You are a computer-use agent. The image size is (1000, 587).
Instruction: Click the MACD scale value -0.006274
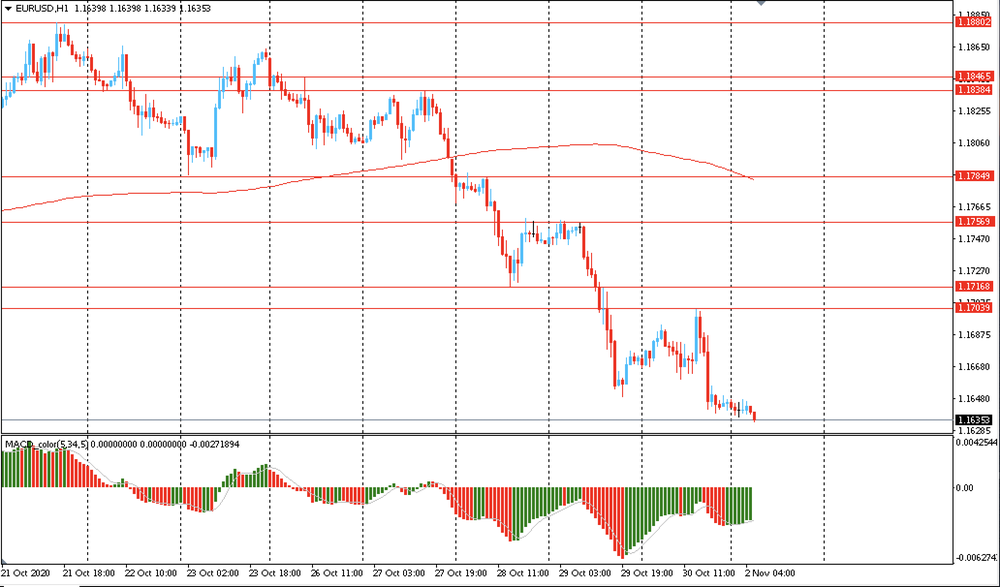click(976, 558)
